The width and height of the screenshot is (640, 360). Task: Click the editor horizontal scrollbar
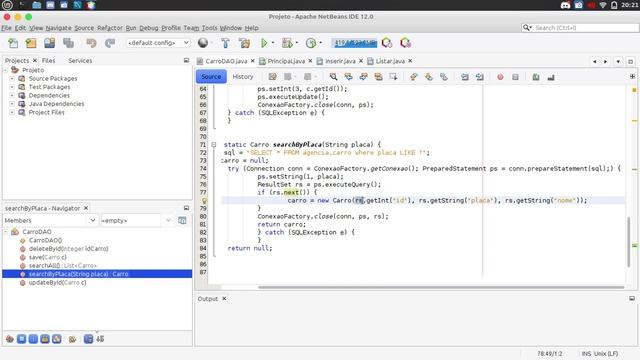coord(441,287)
